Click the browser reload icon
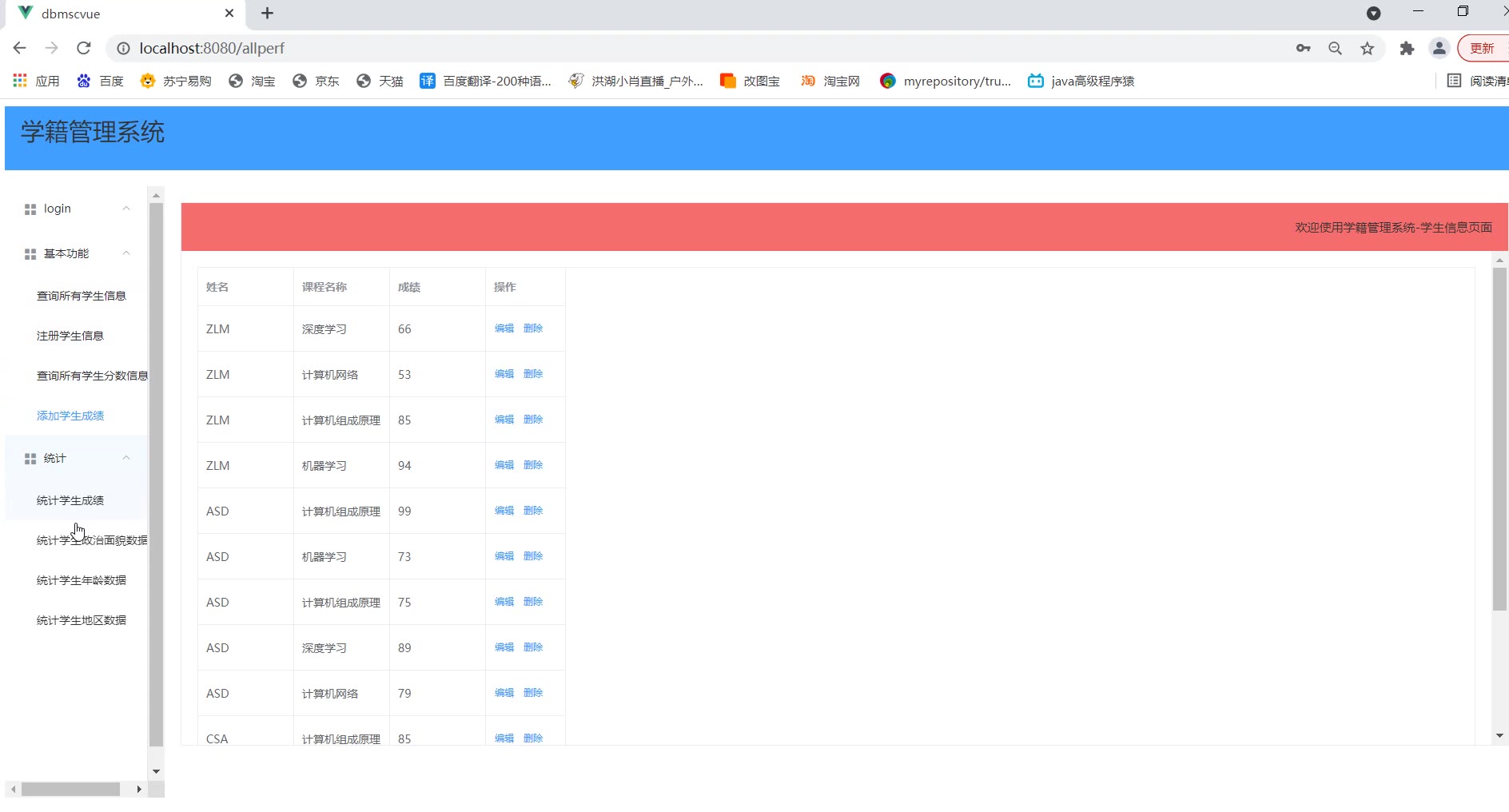 (84, 48)
